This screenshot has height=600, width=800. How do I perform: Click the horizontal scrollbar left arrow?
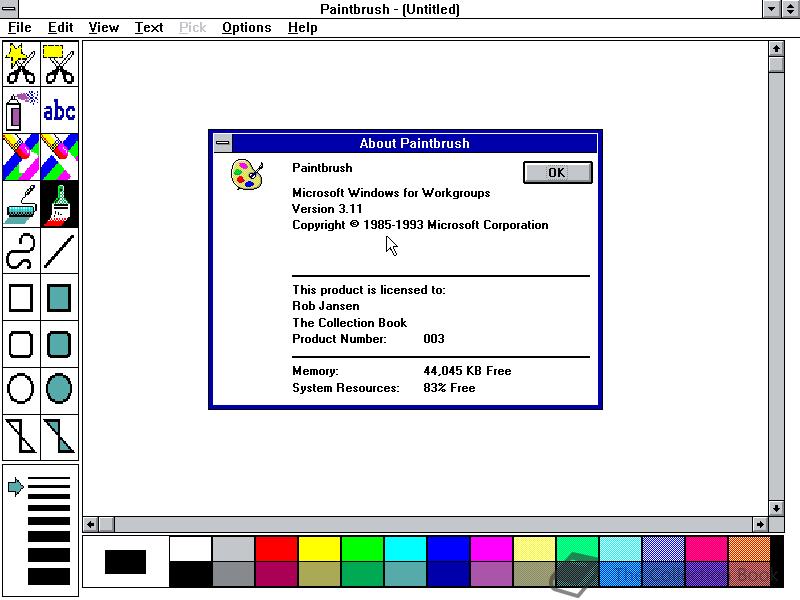91,524
